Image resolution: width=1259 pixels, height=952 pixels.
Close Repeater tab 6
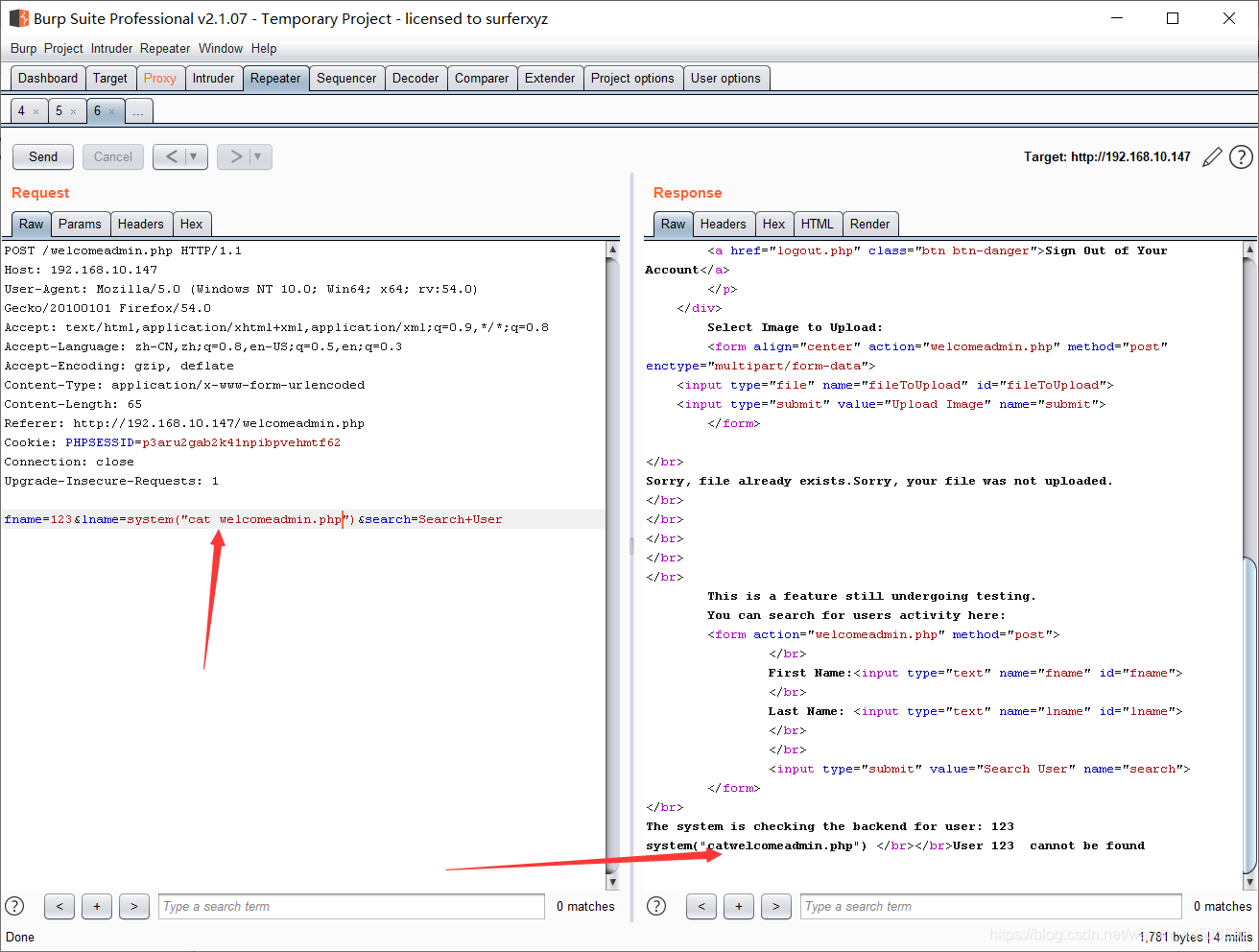[x=111, y=111]
